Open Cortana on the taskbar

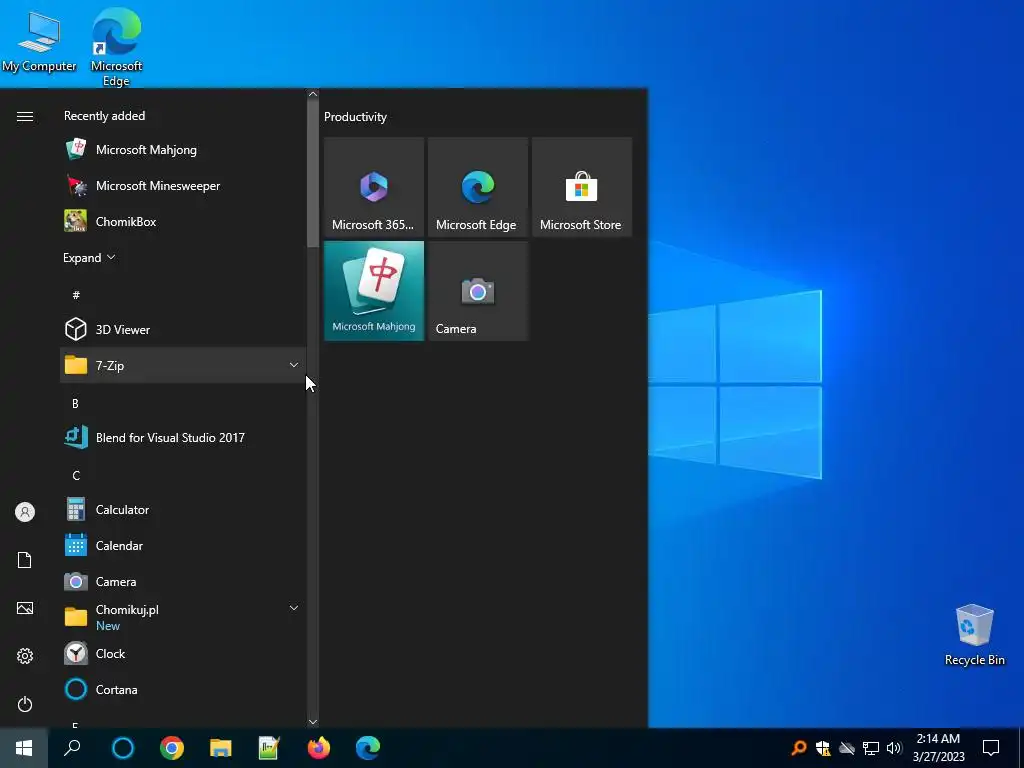point(123,748)
